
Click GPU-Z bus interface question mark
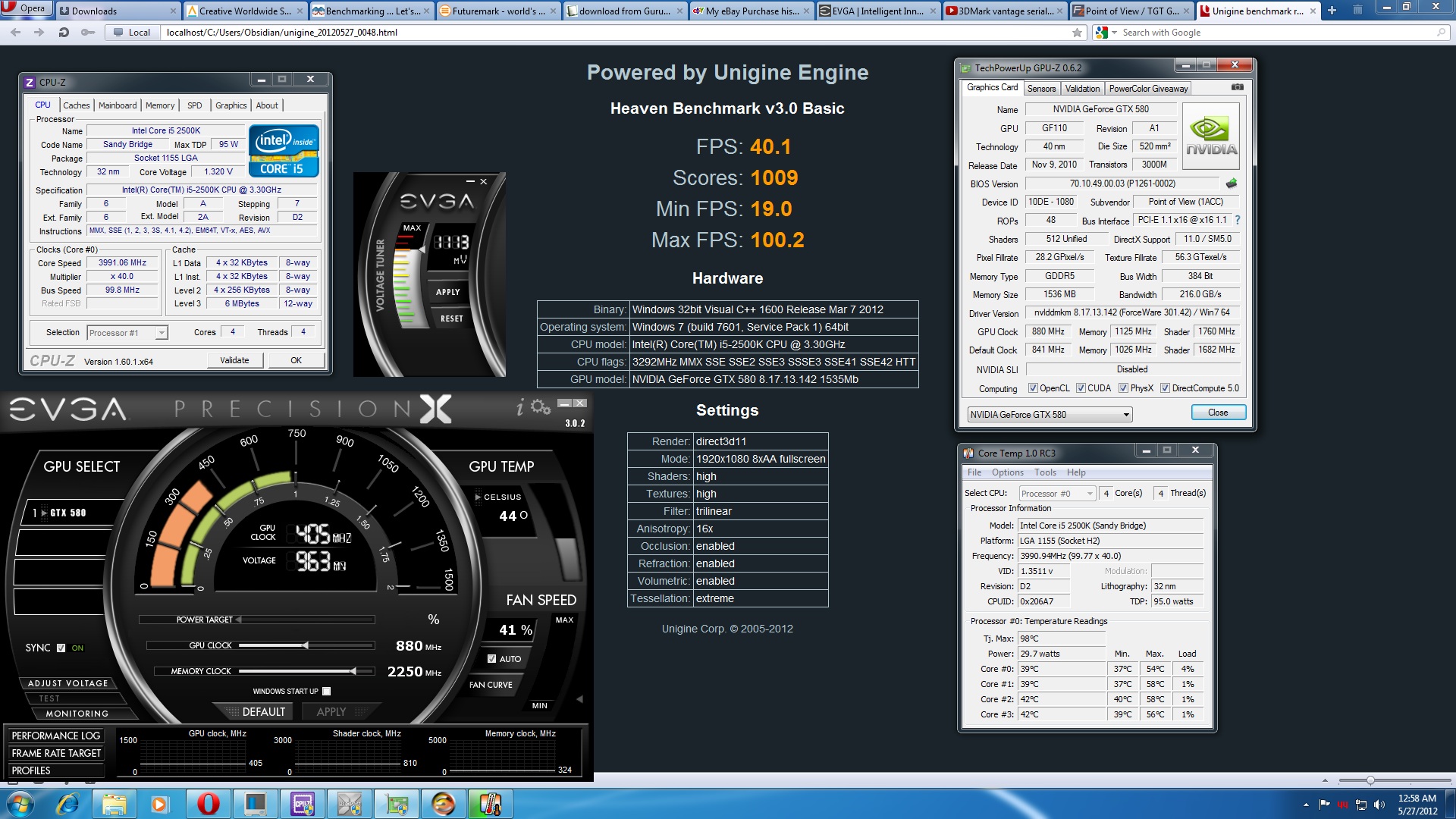(1238, 220)
